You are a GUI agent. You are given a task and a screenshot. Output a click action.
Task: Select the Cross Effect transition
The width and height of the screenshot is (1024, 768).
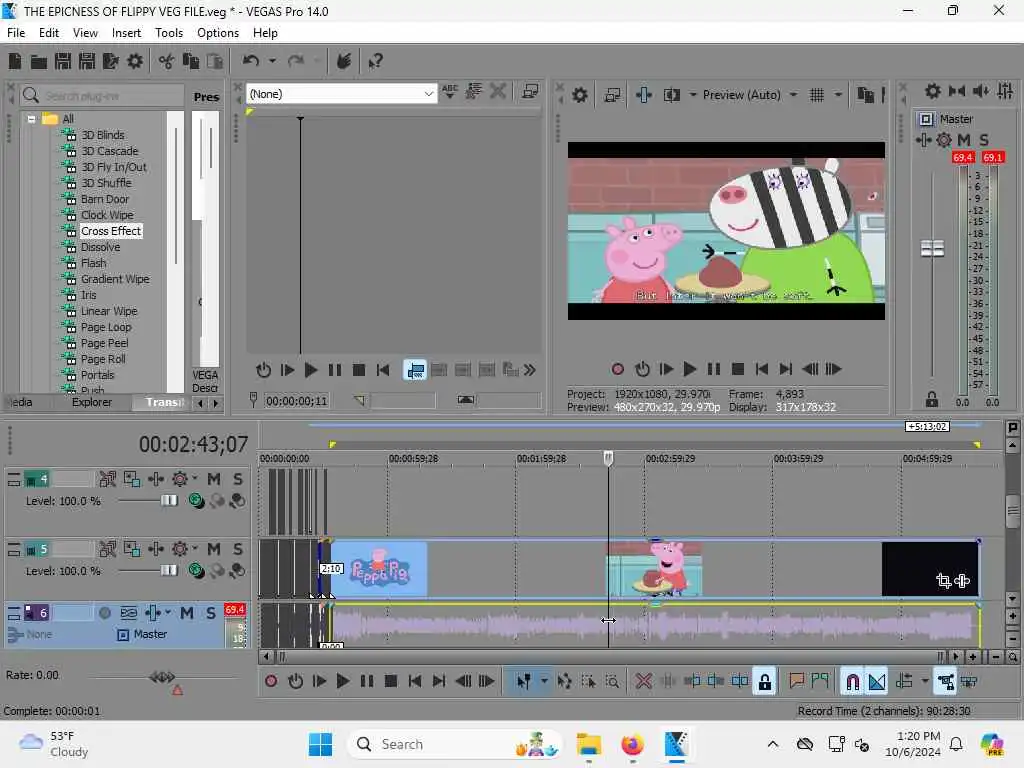pos(111,231)
